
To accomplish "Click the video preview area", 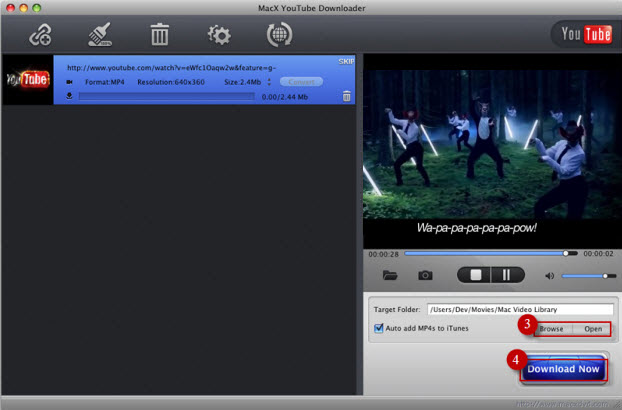I will (490, 151).
